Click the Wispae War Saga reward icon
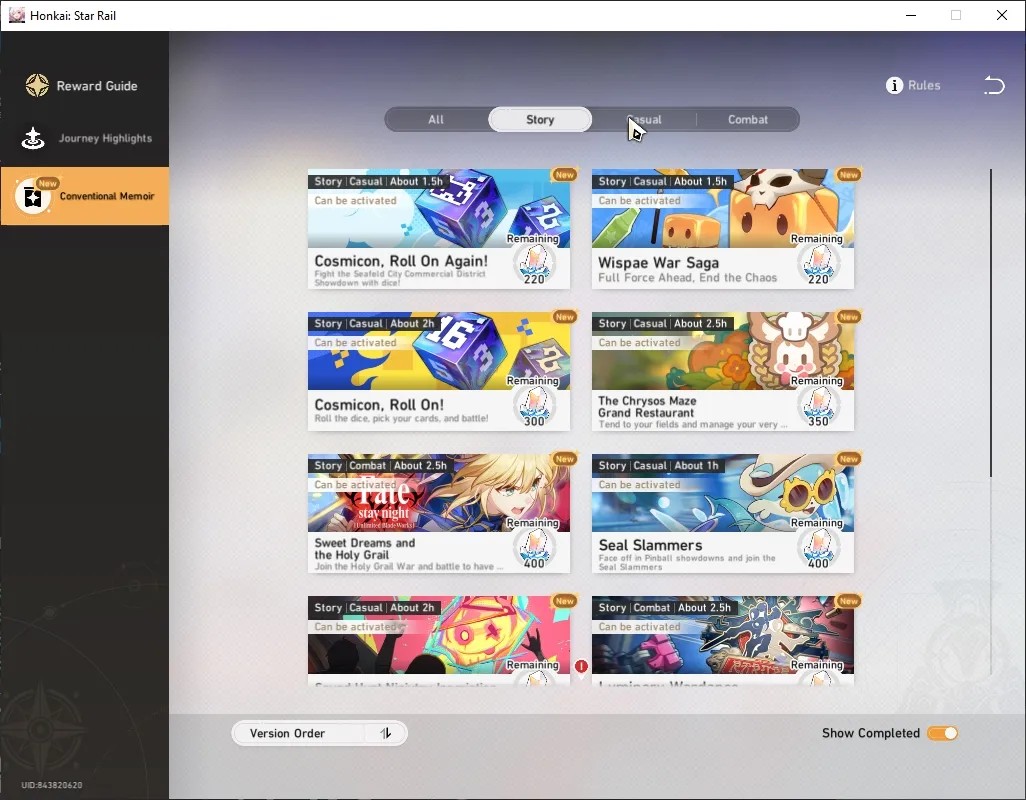 [819, 265]
